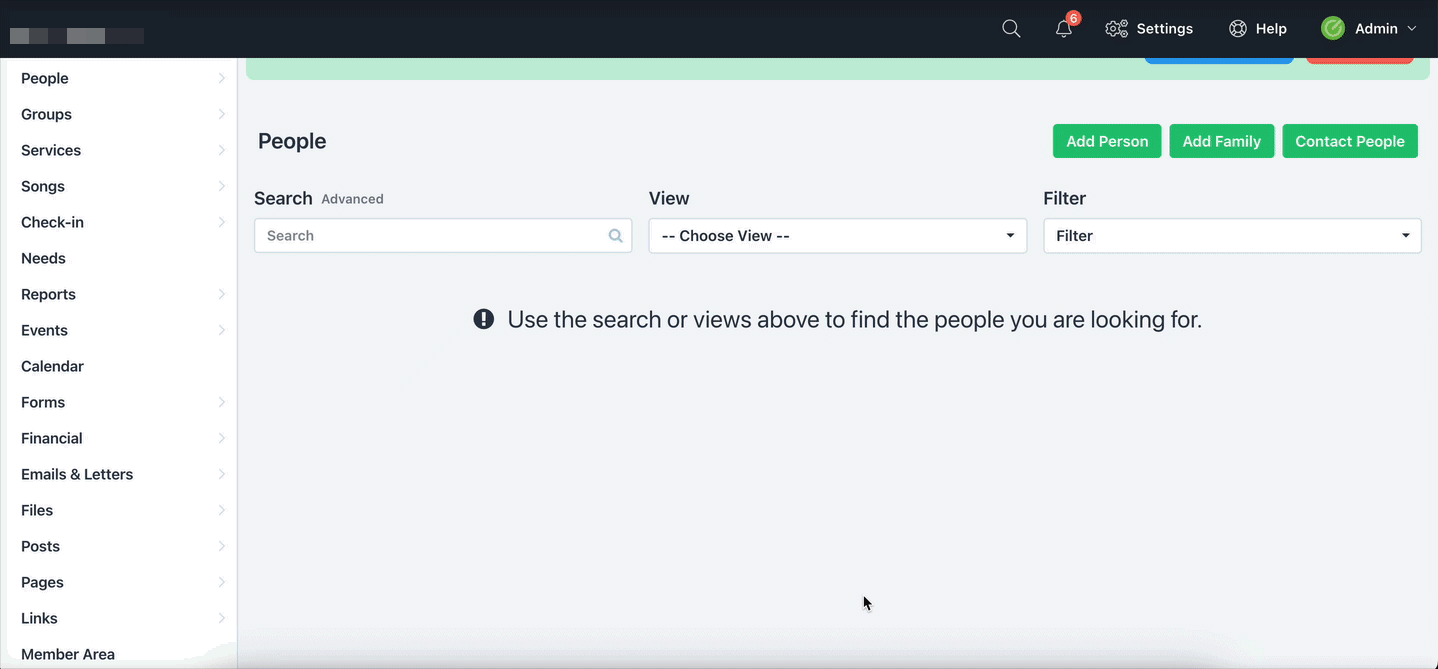Click into the people Search text field
The height and width of the screenshot is (669, 1438).
tap(430, 236)
